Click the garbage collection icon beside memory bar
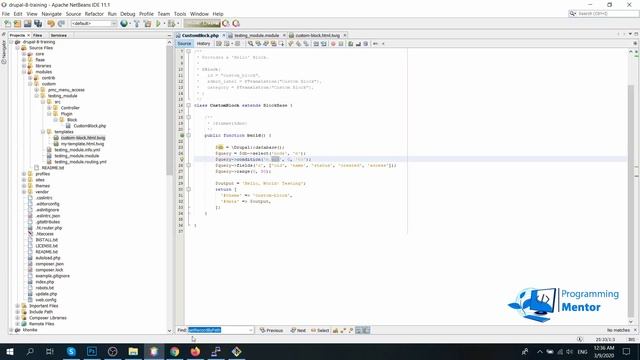Screen dimensions: 640x360 226,24
